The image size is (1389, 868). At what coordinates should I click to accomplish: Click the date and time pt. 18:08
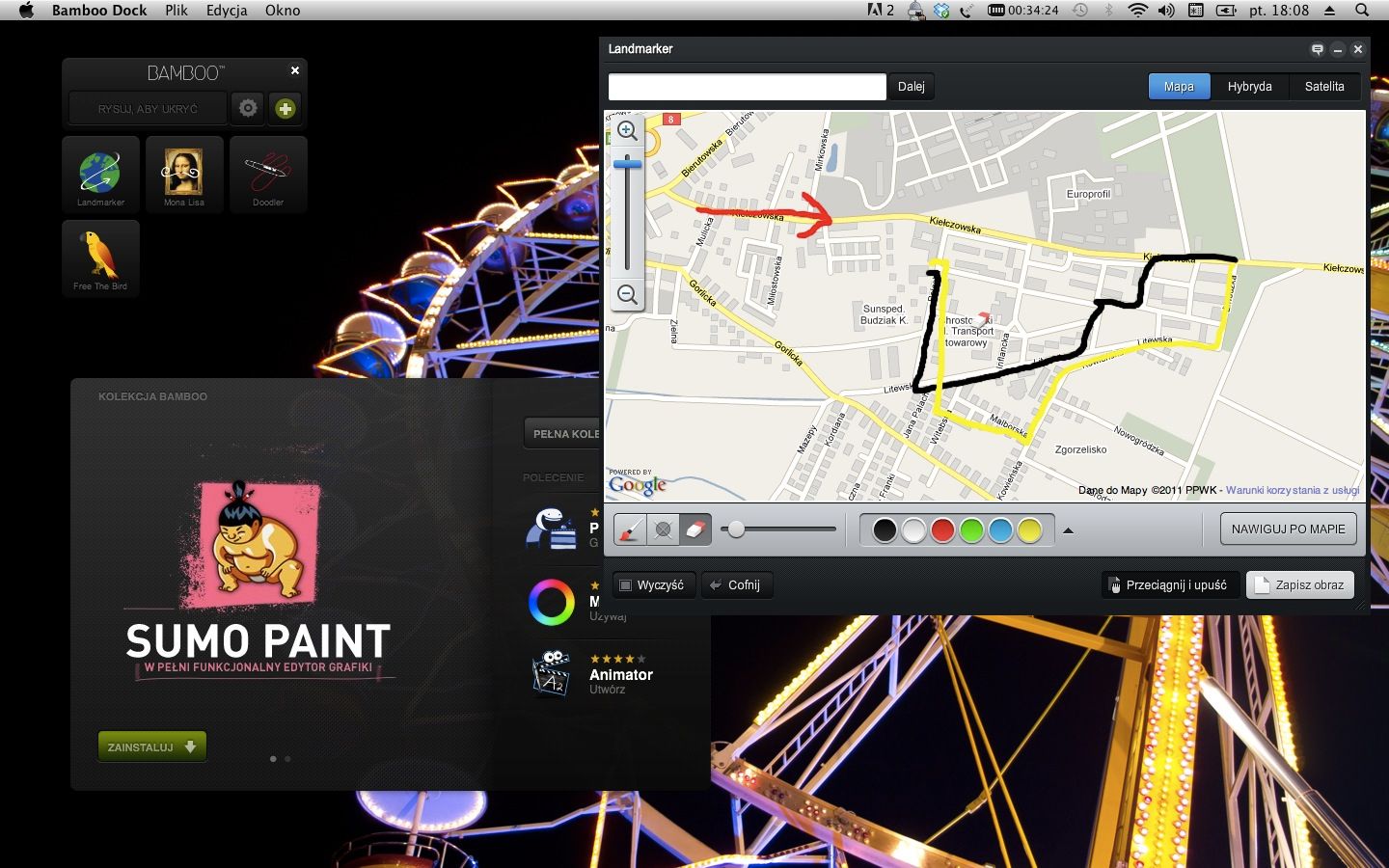point(1279,11)
